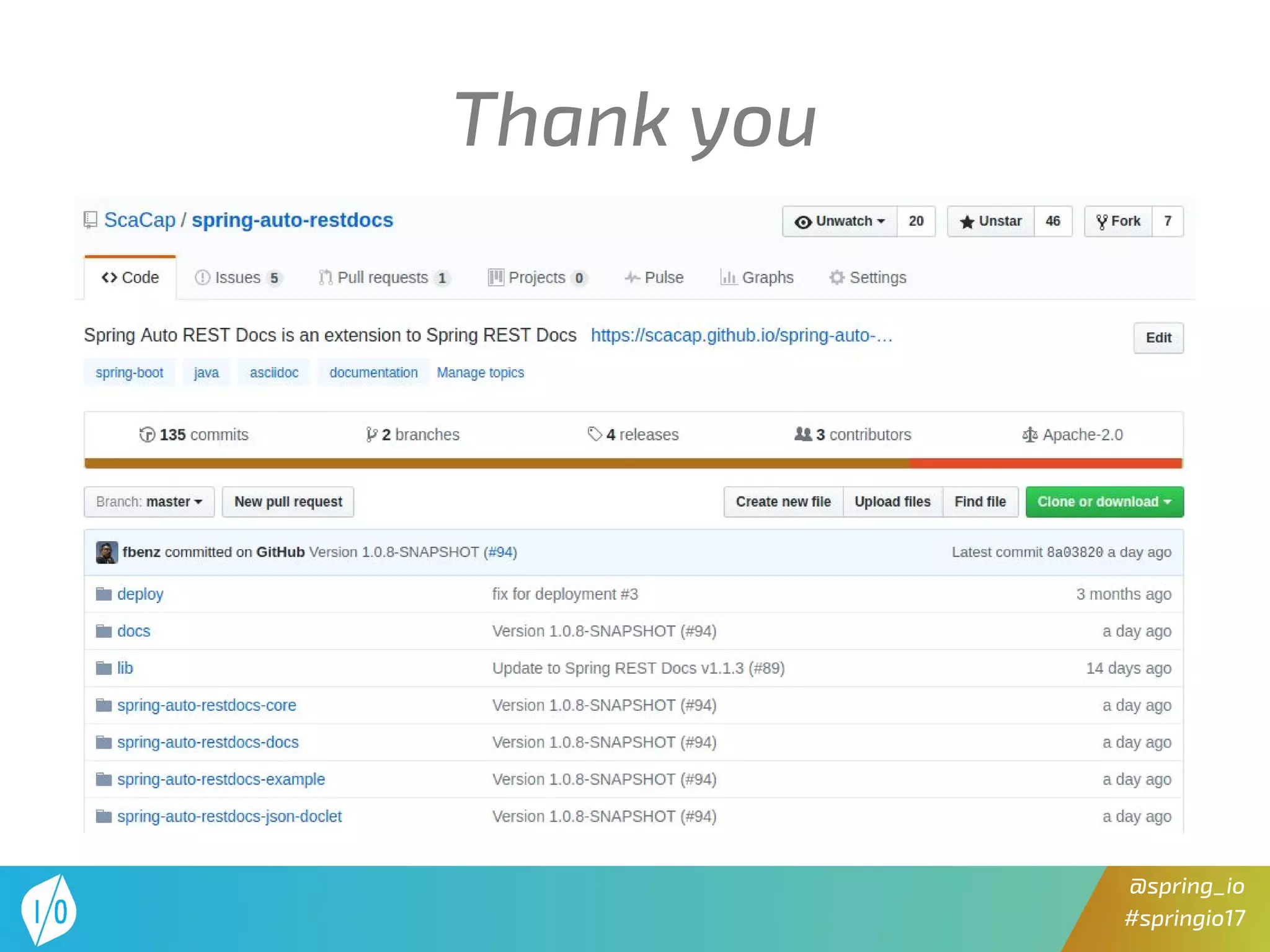Click the deploy folder icon
This screenshot has width=1270, height=952.
(x=104, y=594)
